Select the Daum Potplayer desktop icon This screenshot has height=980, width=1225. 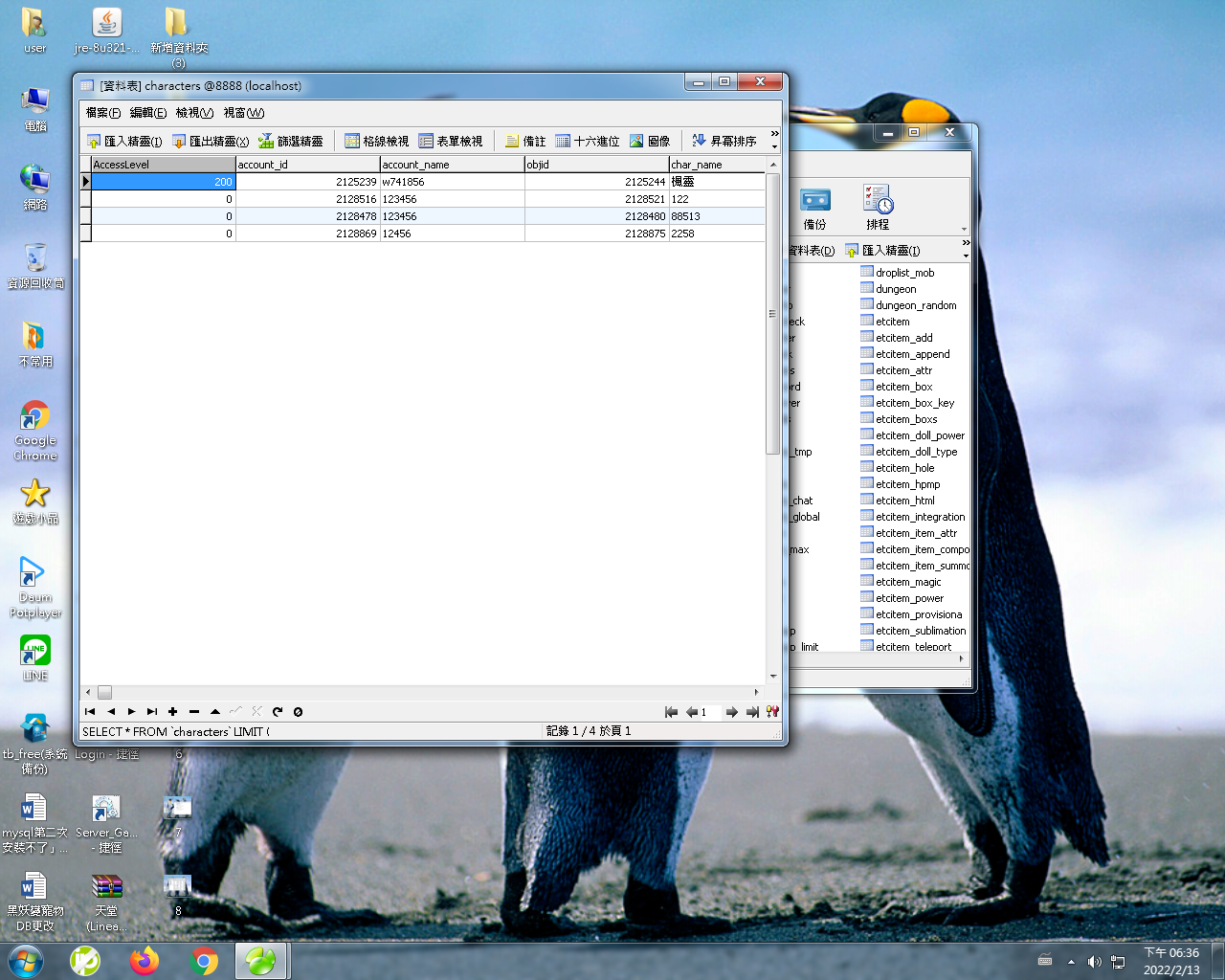(x=35, y=587)
